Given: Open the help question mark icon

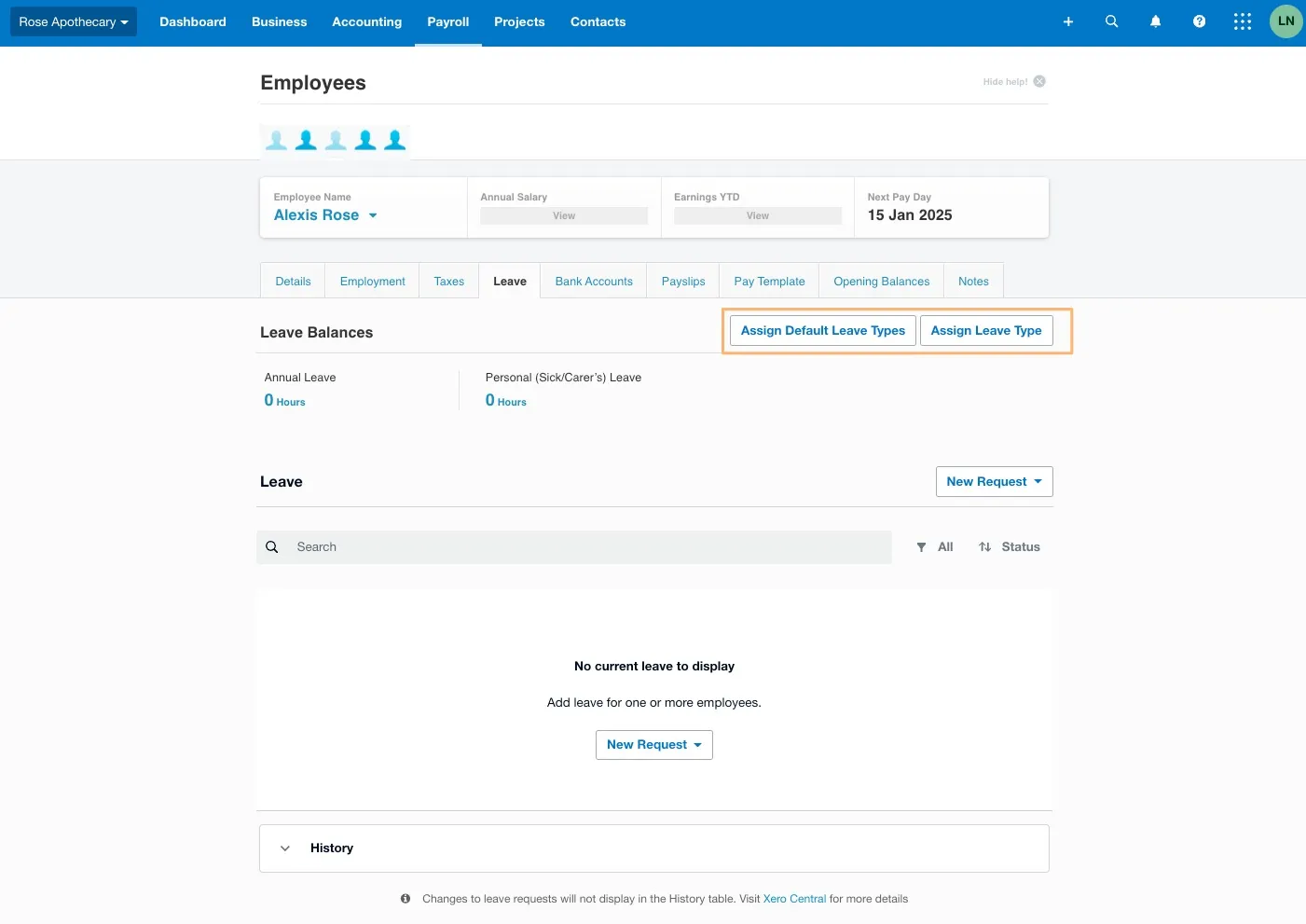Looking at the screenshot, I should (1199, 21).
